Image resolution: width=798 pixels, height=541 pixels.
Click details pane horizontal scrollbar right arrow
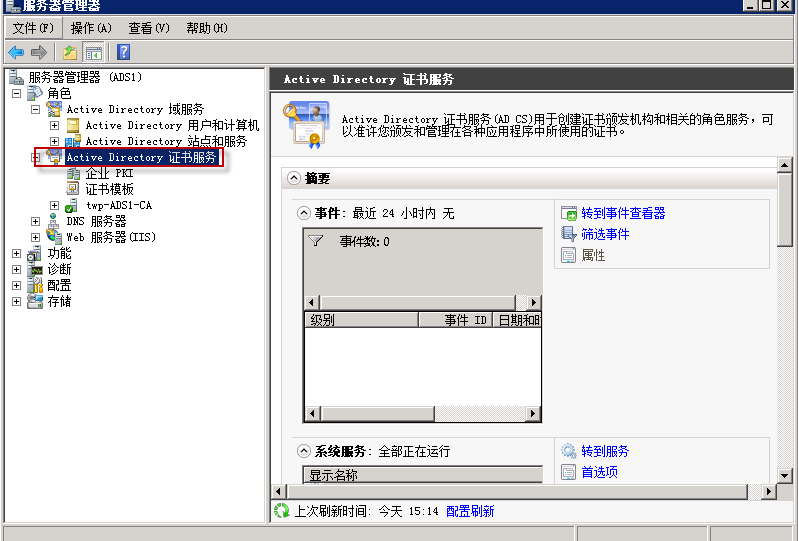(768, 492)
